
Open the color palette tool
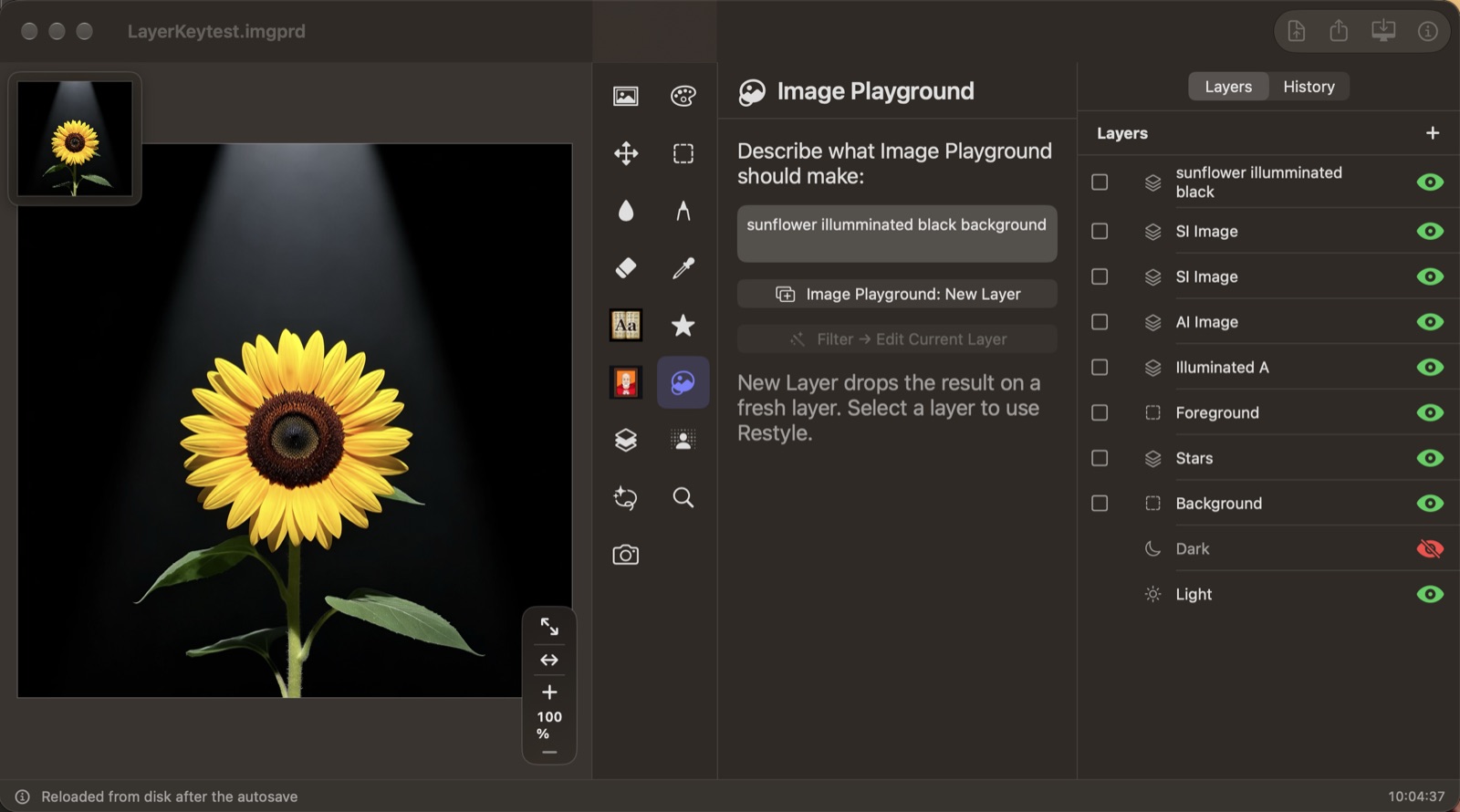(x=683, y=96)
